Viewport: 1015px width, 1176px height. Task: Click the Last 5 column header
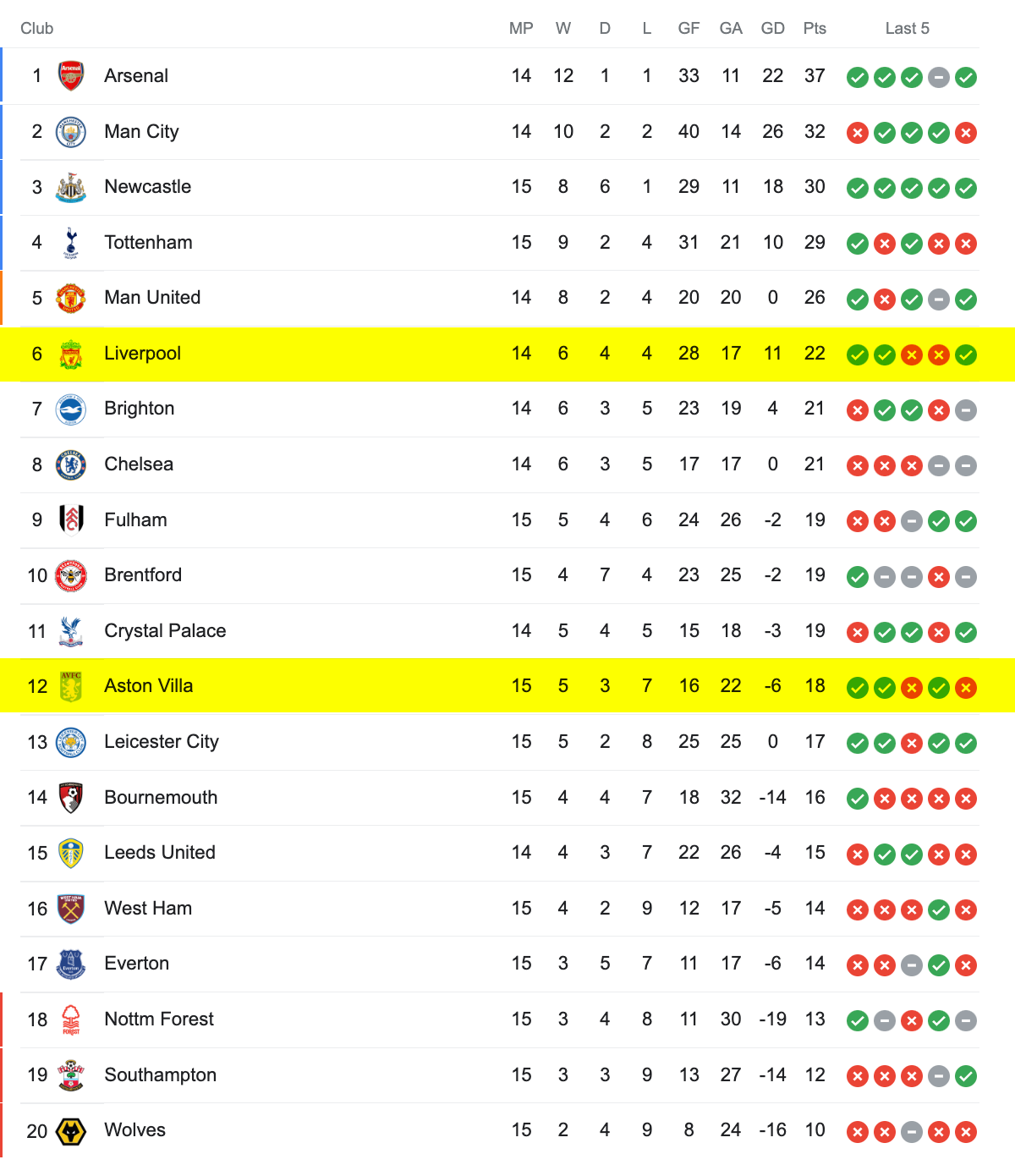(907, 29)
